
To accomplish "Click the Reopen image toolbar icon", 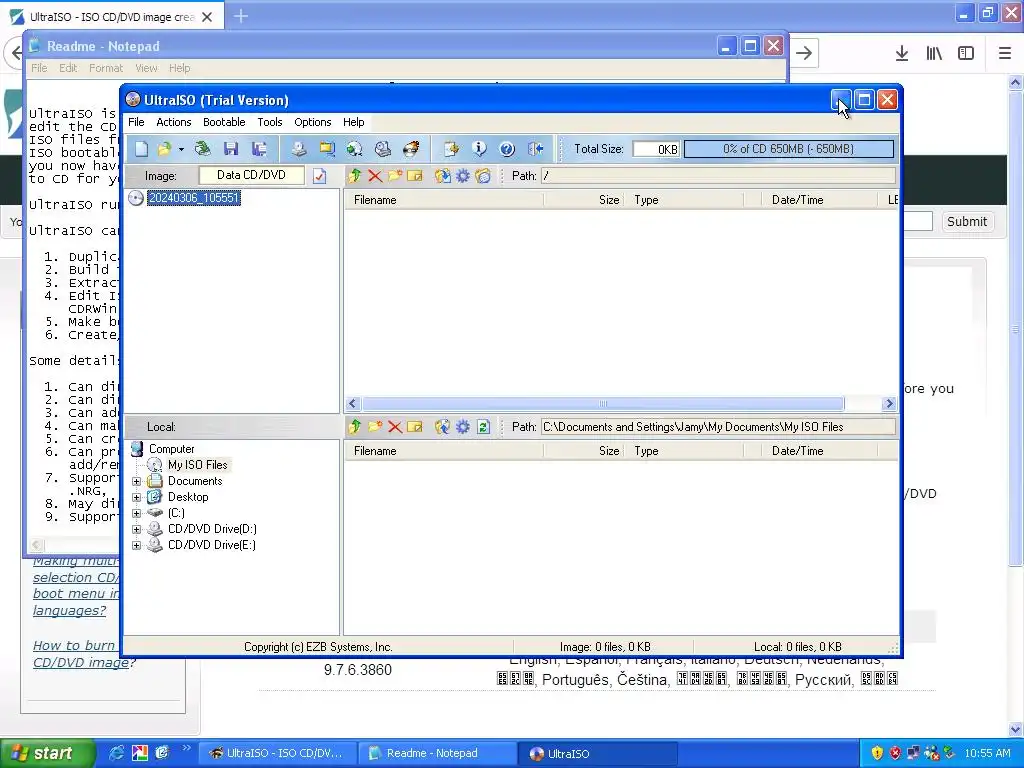I will [202, 149].
